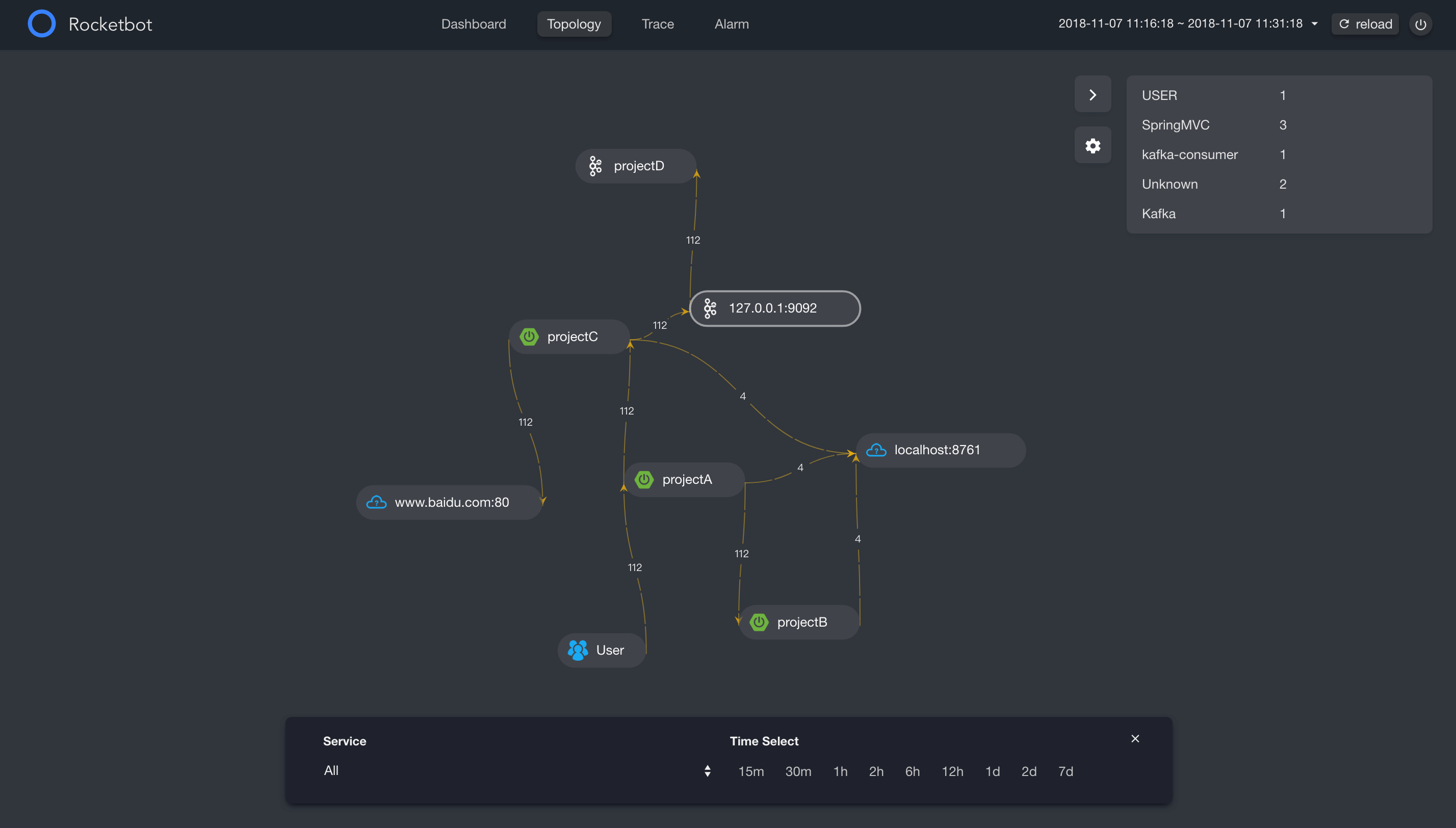Open the time range dropdown selector
The image size is (1456, 828).
(1313, 23)
